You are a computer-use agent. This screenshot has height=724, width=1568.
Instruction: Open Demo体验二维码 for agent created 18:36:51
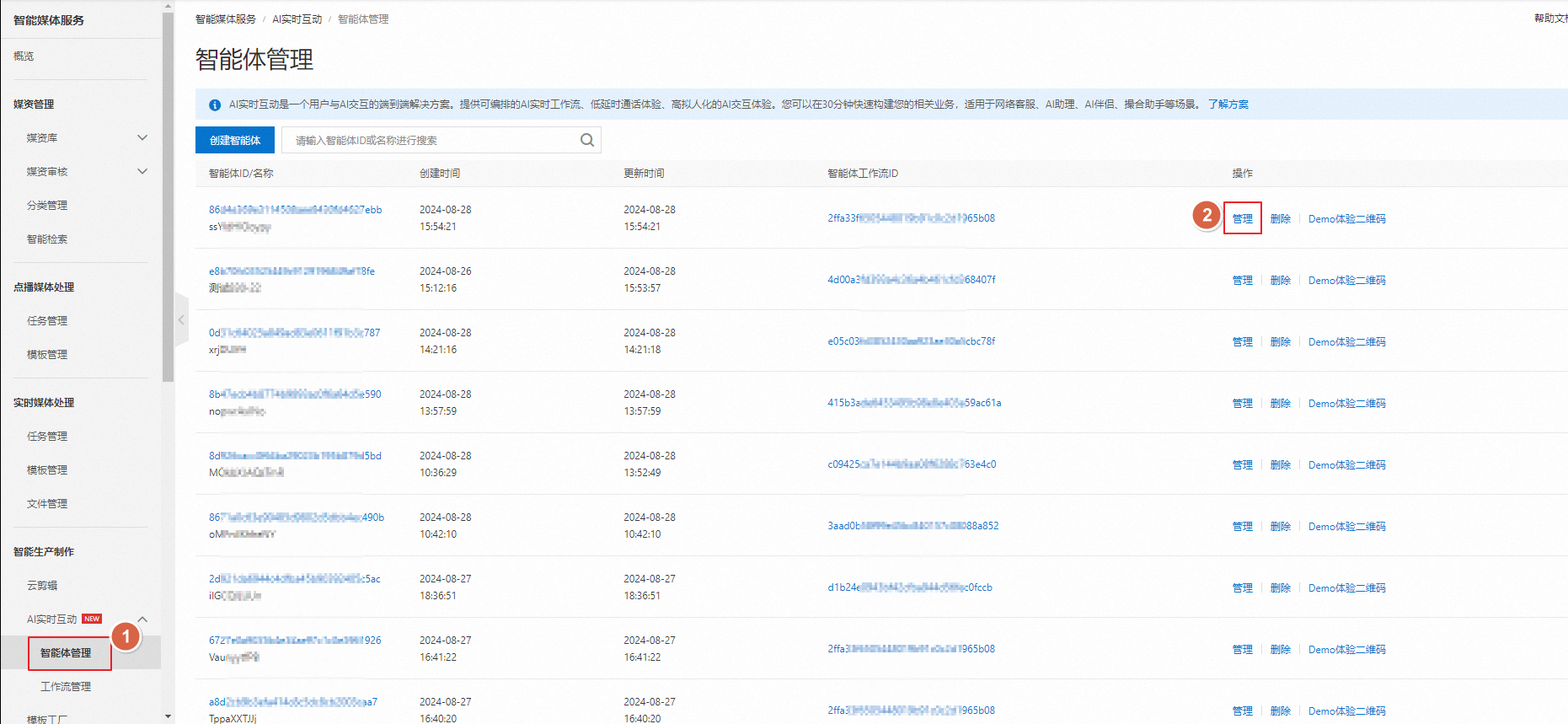pos(1347,587)
